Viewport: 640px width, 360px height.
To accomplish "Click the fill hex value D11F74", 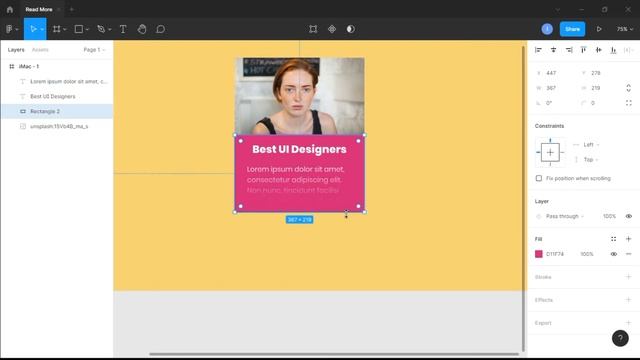I will tap(555, 254).
